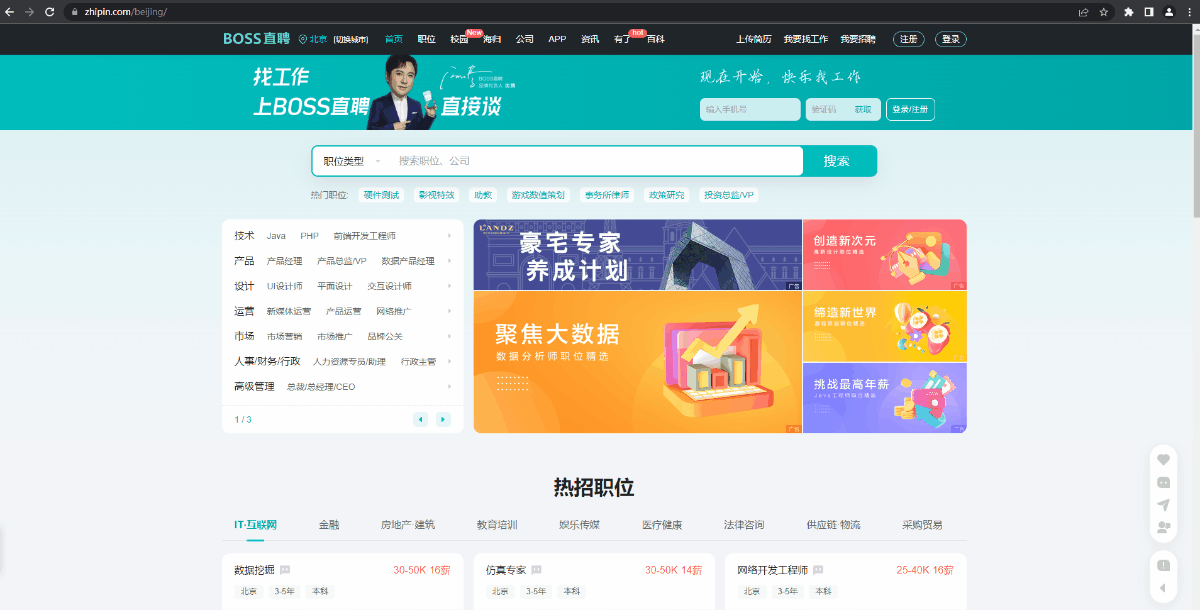Click the 上传简历 link
Screen dimensions: 1200x610
pos(754,39)
